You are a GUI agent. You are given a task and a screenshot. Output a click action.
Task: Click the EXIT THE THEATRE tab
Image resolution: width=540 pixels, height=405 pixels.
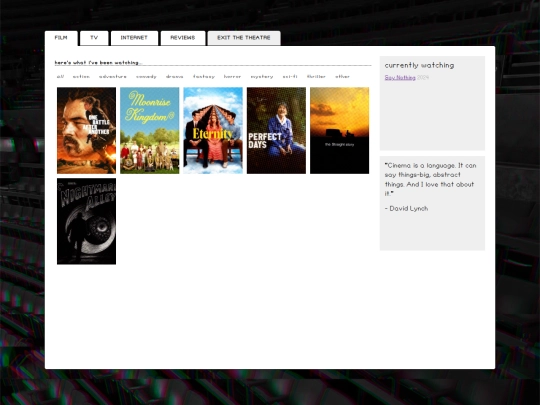pos(244,38)
